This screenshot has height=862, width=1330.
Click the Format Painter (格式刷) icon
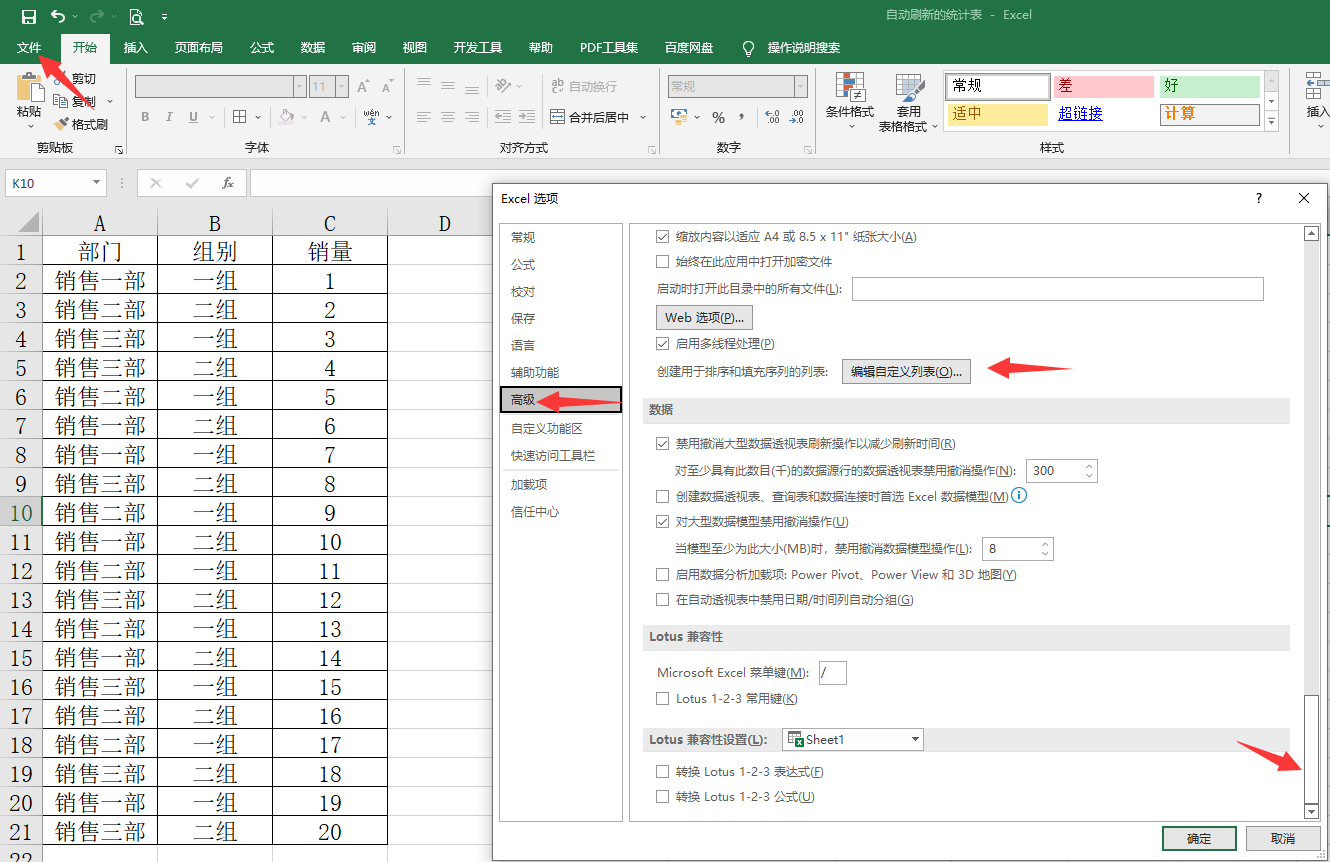pyautogui.click(x=61, y=125)
